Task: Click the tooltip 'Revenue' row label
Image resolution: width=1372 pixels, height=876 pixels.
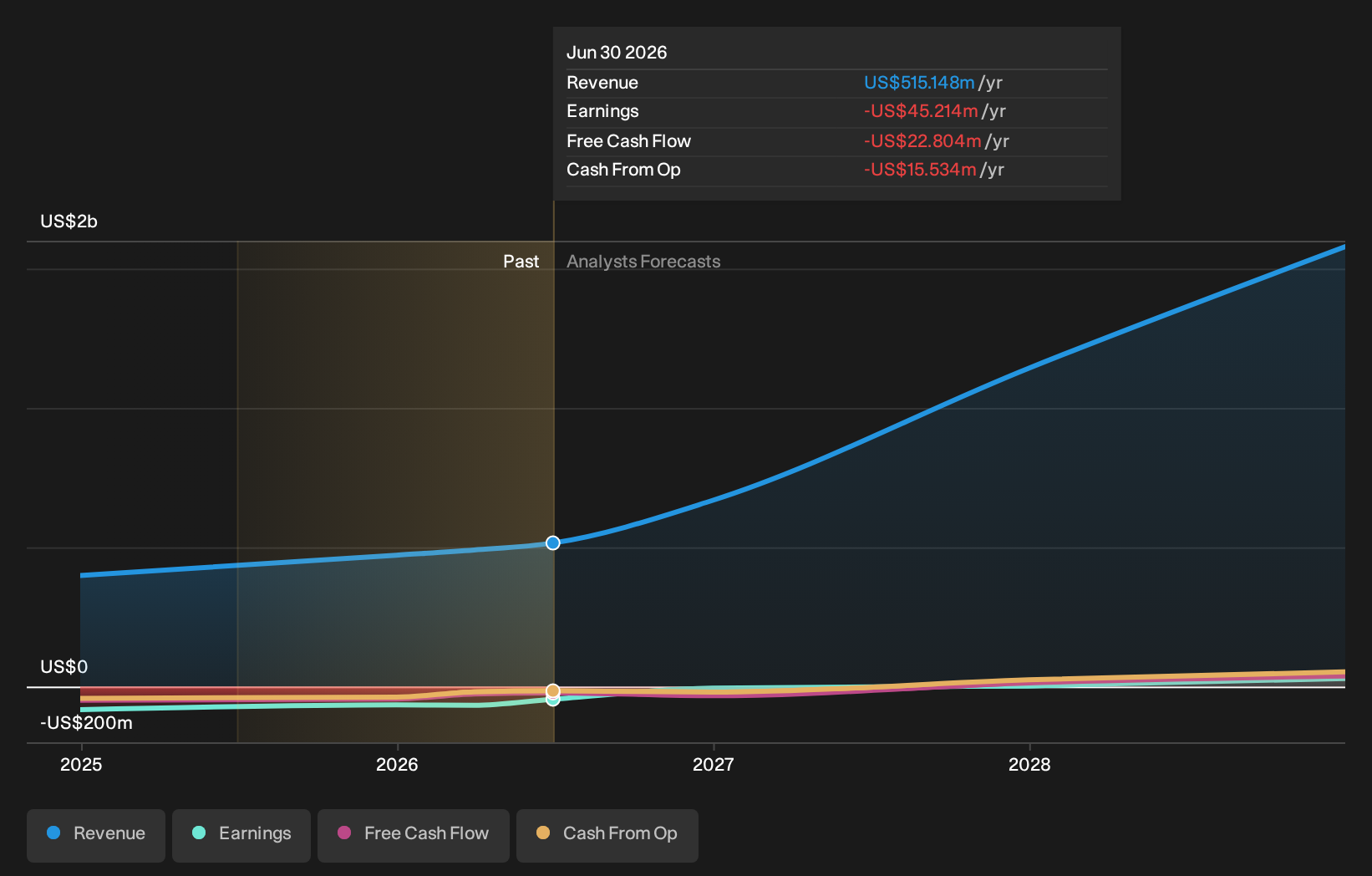Action: [602, 83]
